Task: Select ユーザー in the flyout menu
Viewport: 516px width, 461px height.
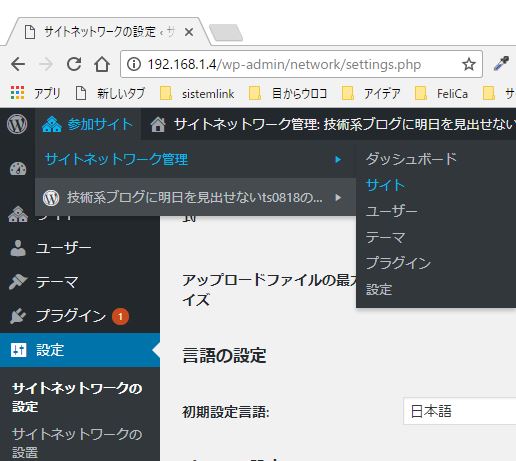Action: pos(392,211)
